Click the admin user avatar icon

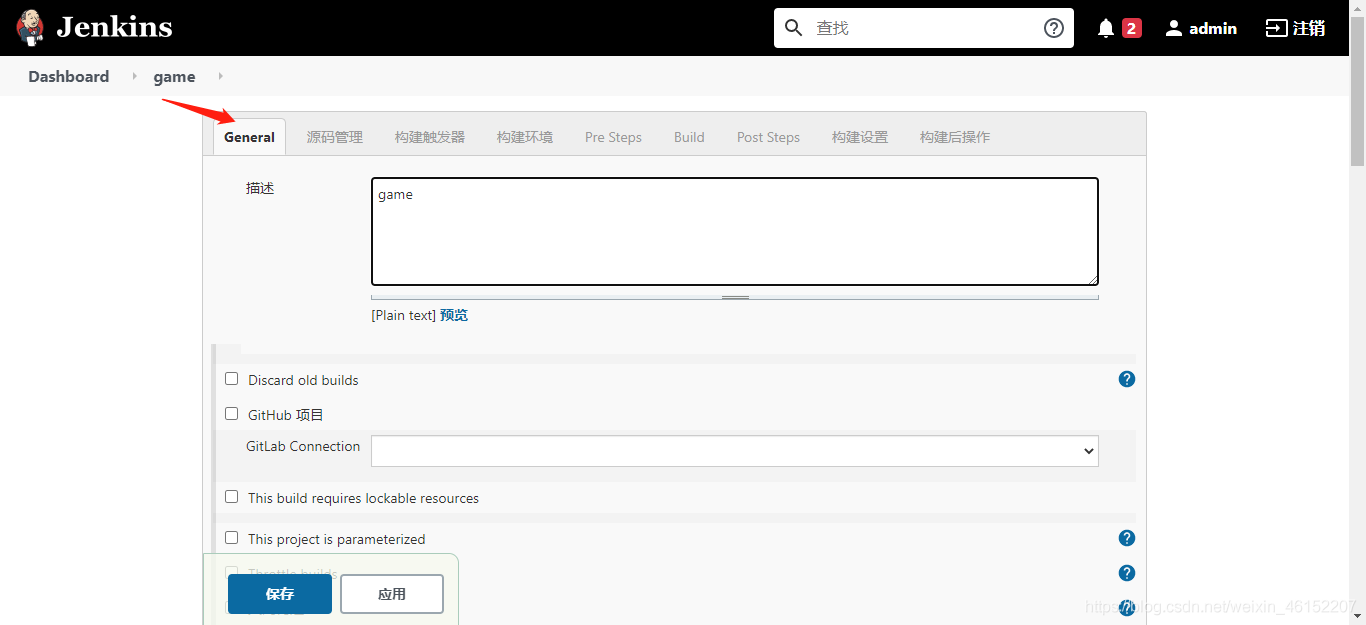tap(1174, 28)
